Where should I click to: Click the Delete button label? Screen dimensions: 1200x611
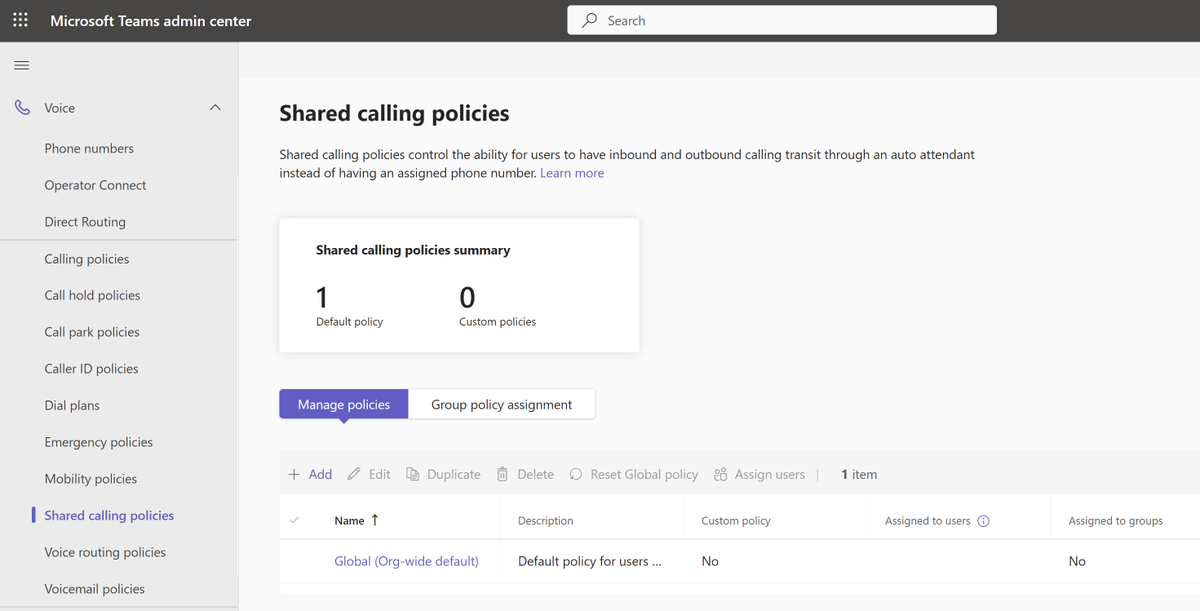(x=536, y=474)
